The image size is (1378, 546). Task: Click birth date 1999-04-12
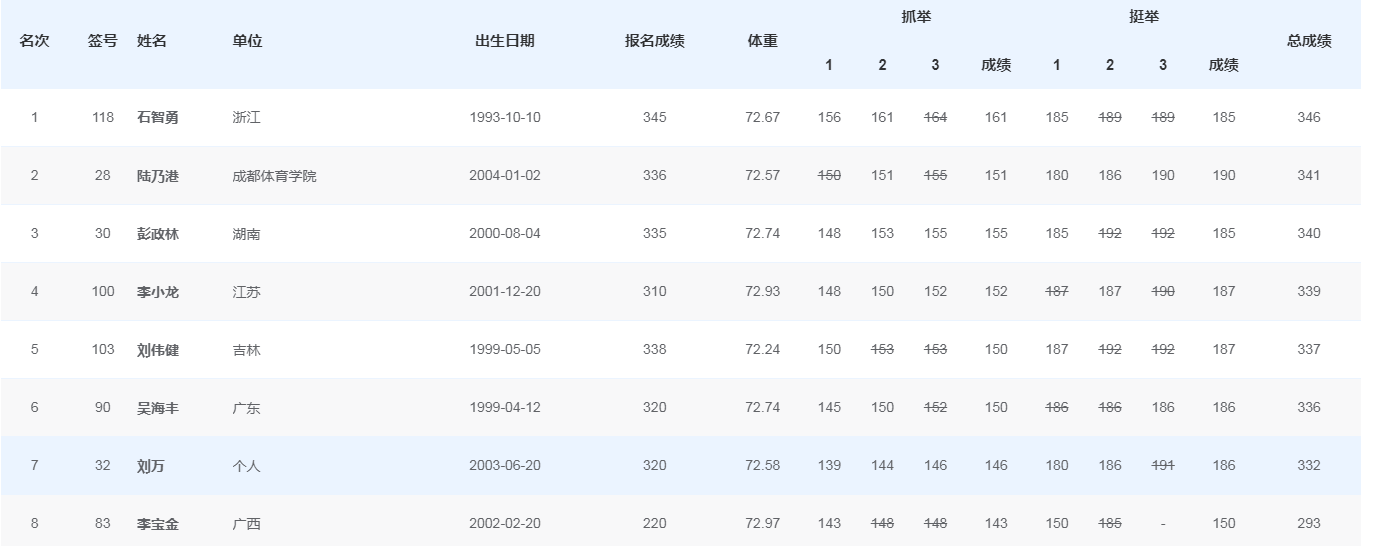click(x=505, y=407)
